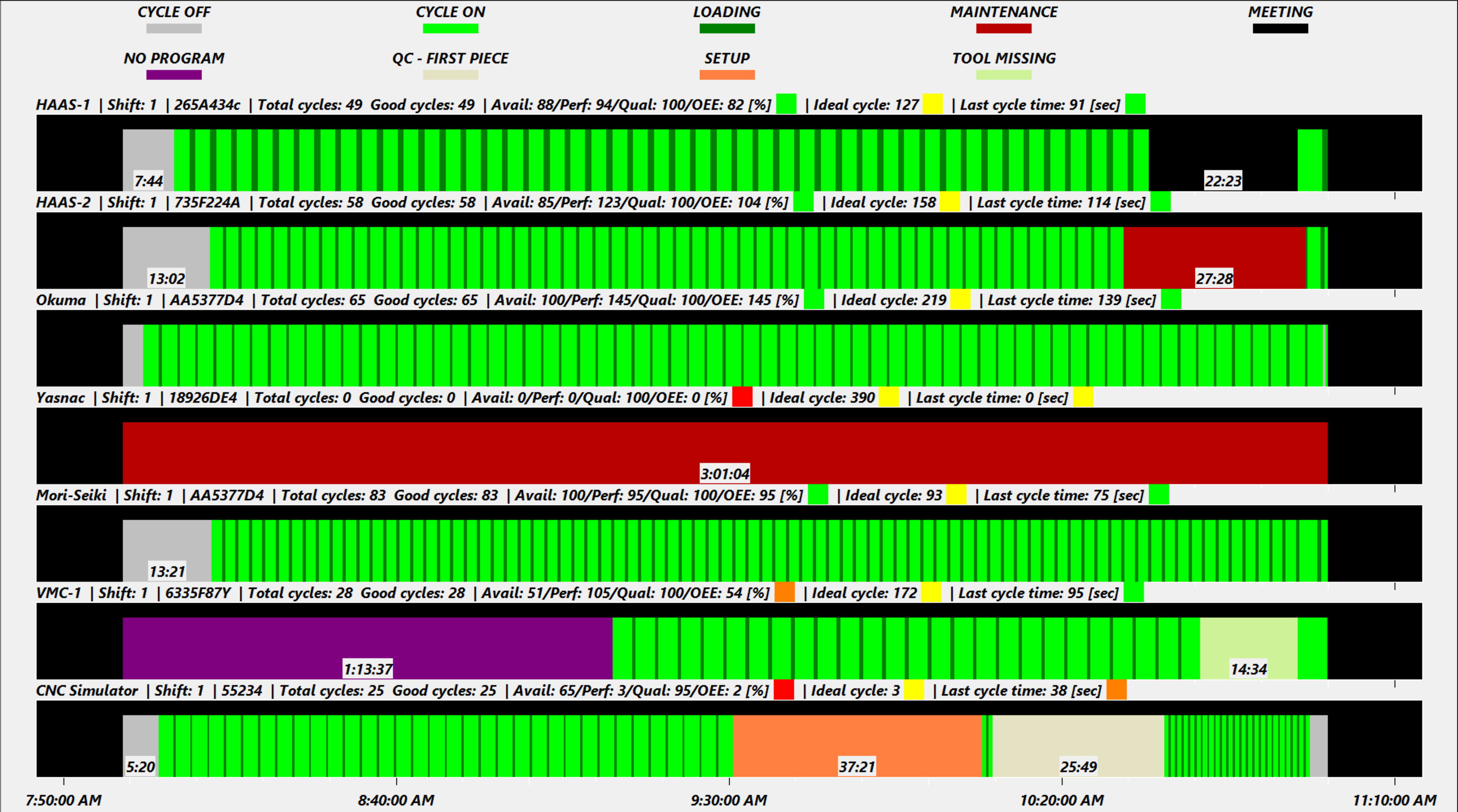
Task: Click Okuma green last cycle time indicator
Action: [1171, 299]
